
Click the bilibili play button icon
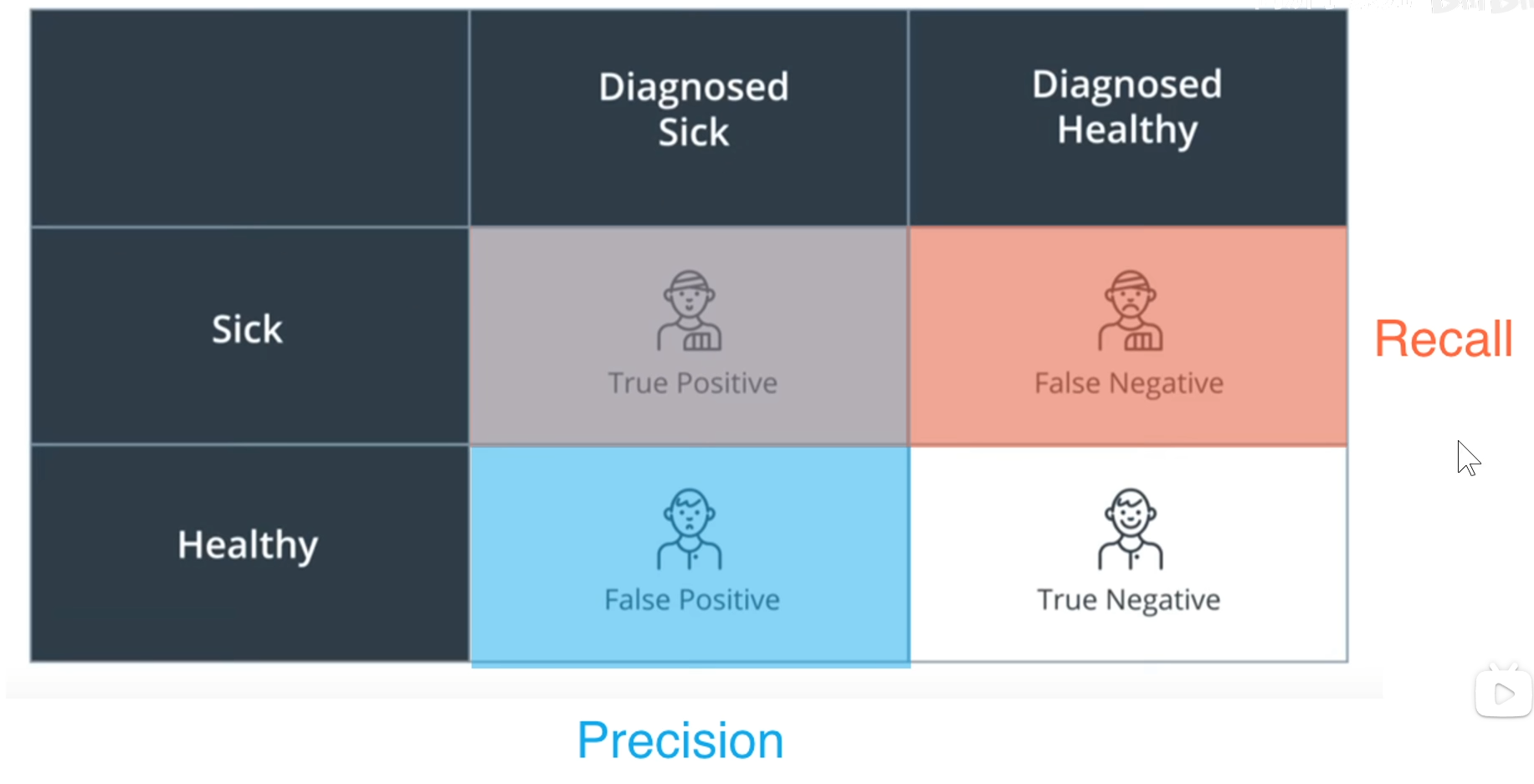click(1503, 692)
